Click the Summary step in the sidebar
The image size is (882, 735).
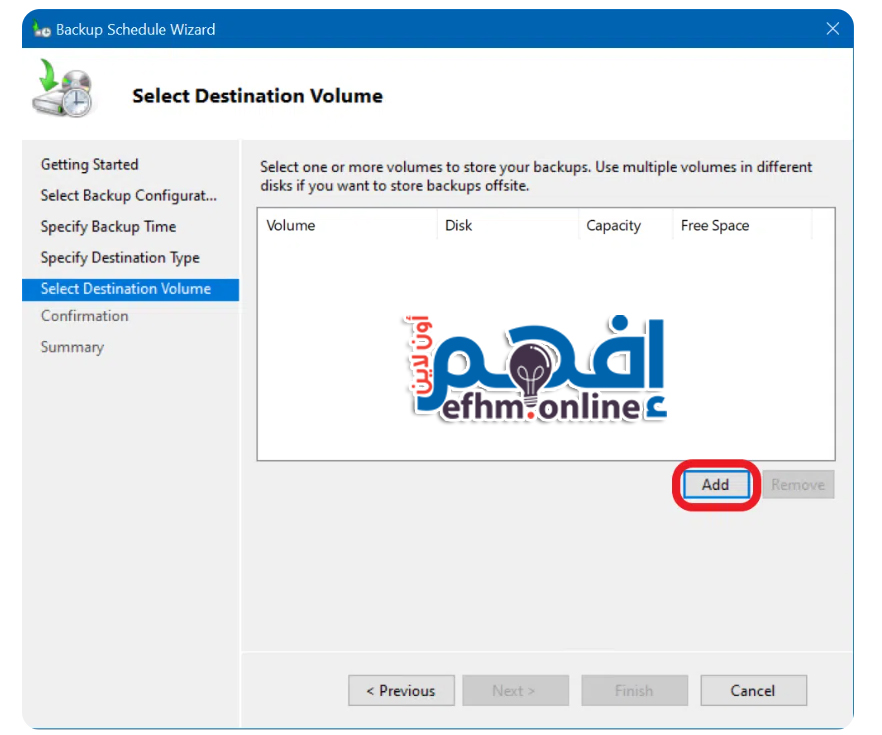72,347
